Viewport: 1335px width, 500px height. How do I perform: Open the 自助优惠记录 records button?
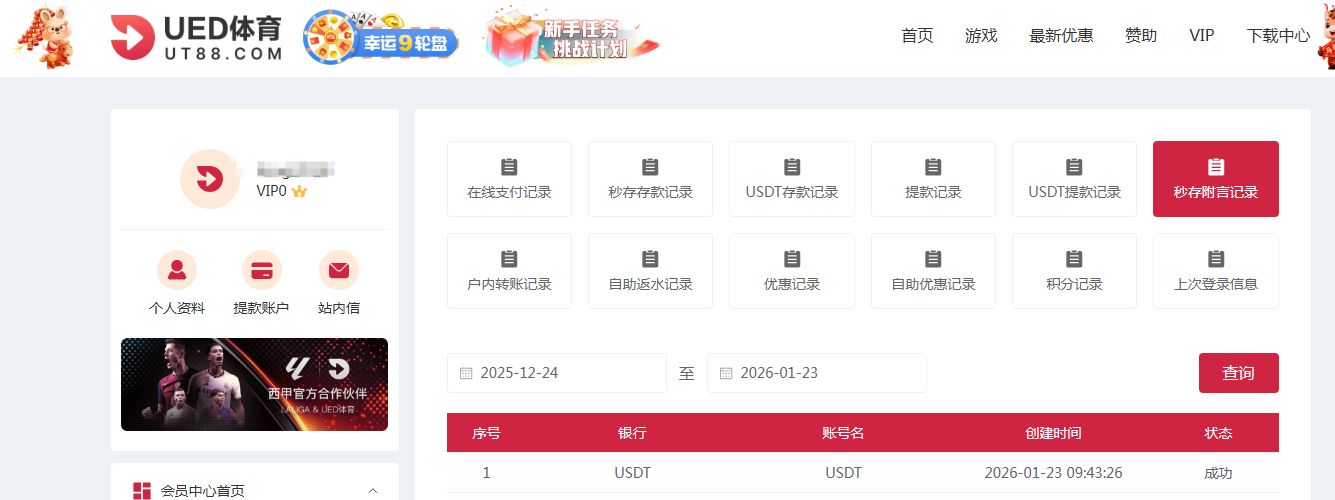933,271
